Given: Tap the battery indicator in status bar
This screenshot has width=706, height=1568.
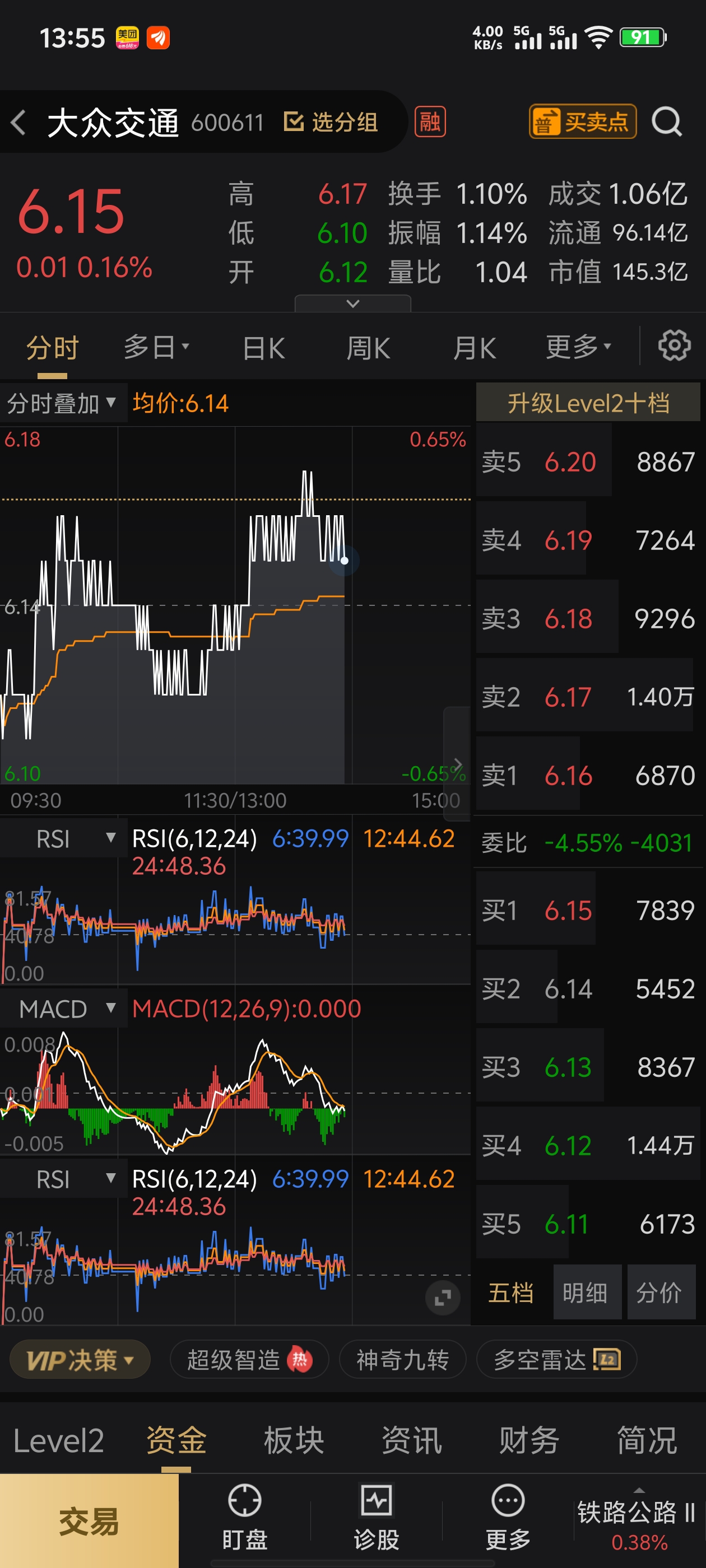Looking at the screenshot, I should pos(643,38).
